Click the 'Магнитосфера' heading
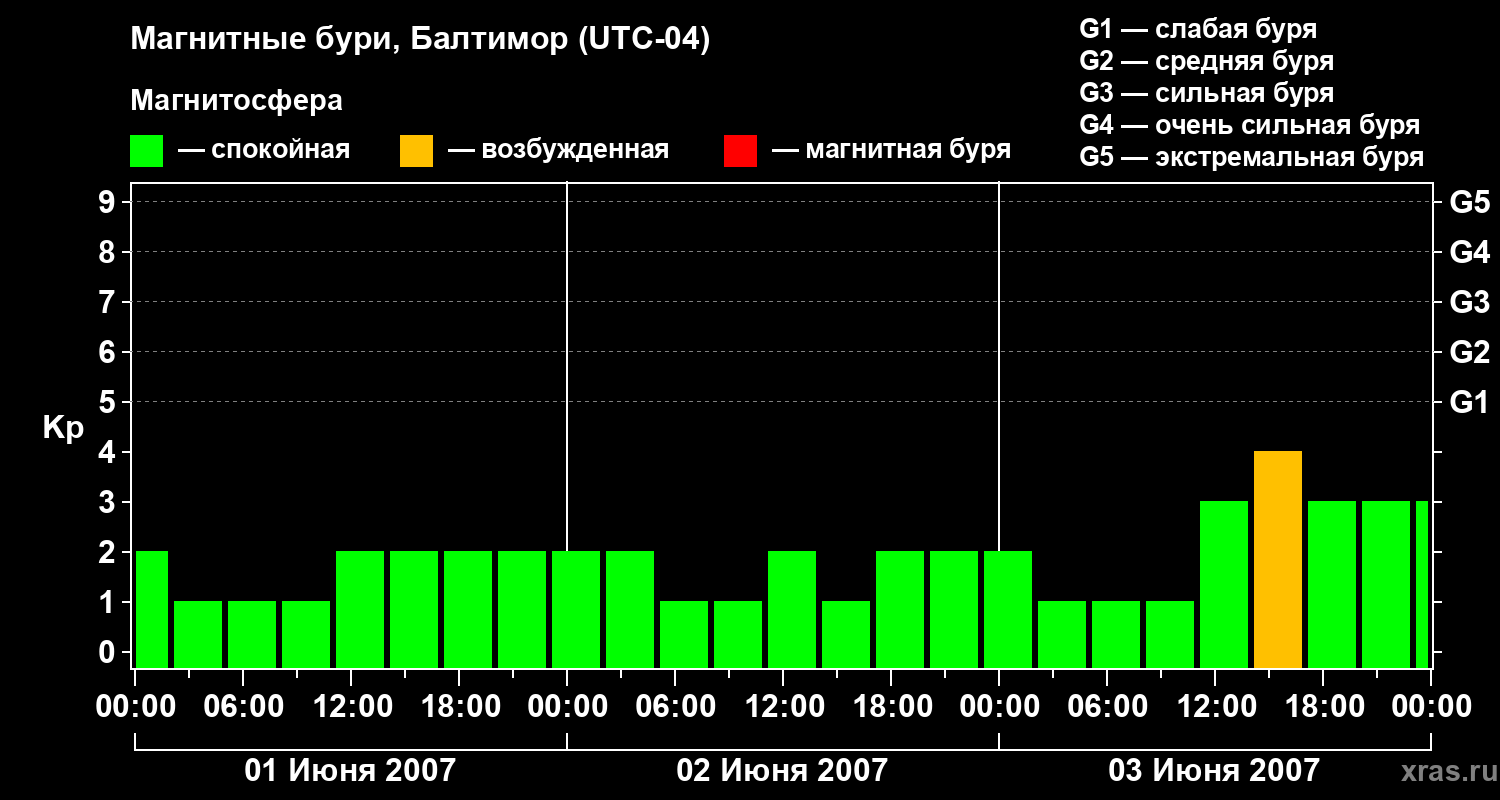Image resolution: width=1500 pixels, height=800 pixels. click(236, 101)
